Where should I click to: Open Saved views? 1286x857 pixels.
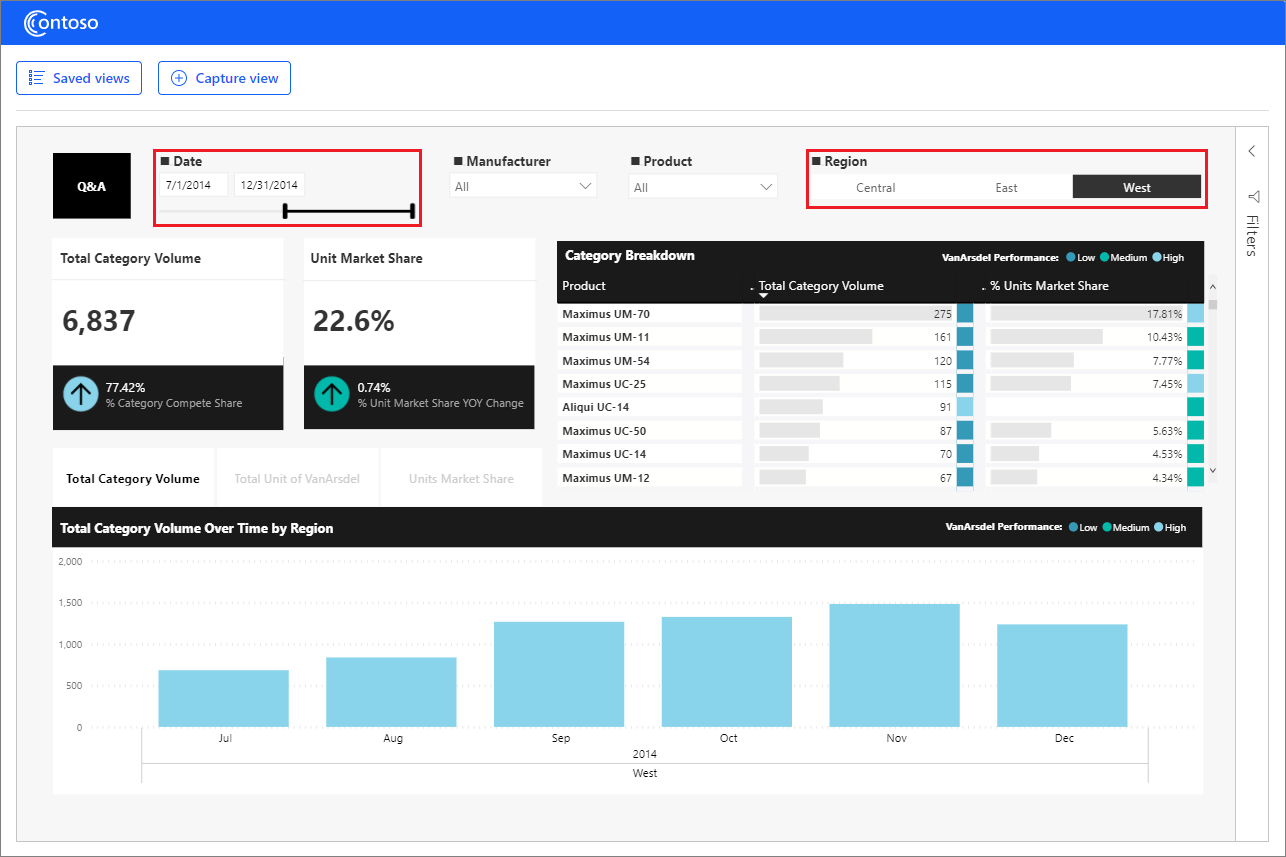point(79,78)
